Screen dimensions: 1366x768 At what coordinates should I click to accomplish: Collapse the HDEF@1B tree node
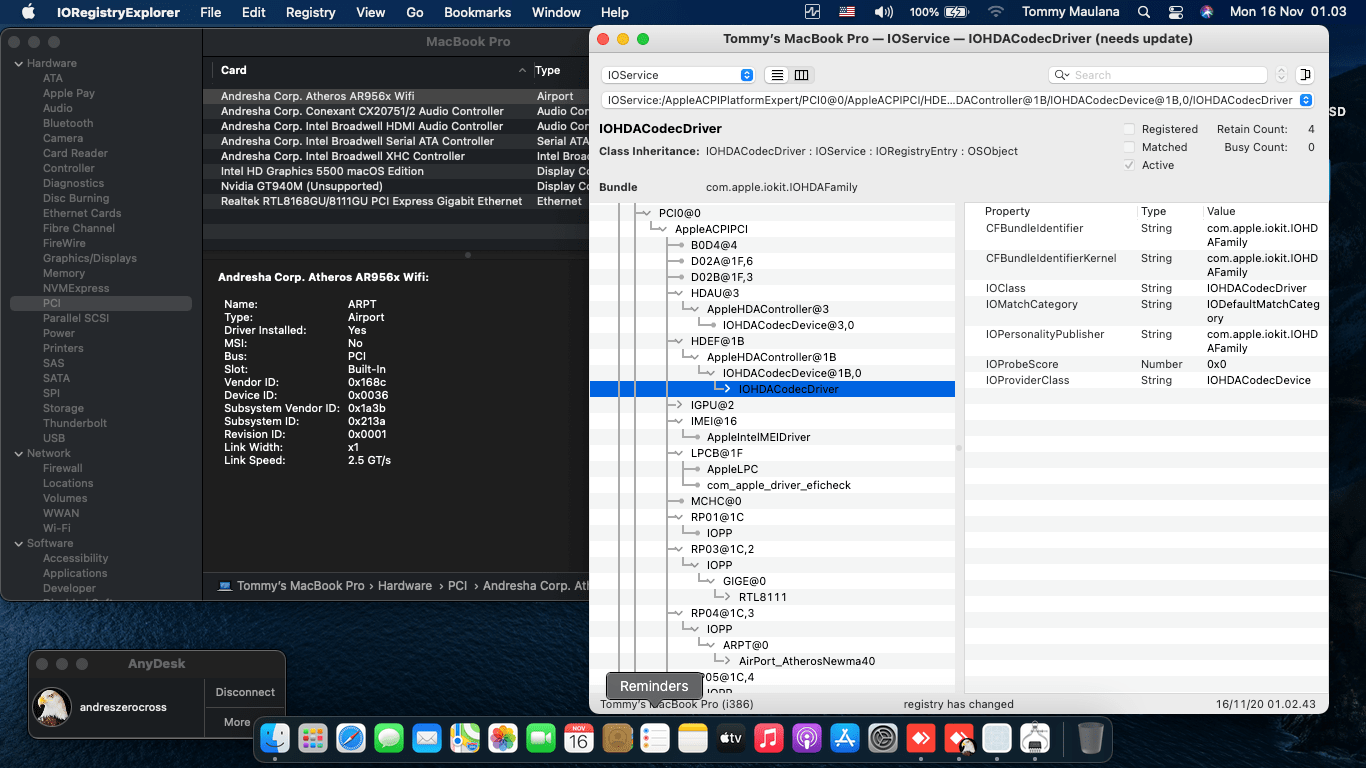[679, 341]
